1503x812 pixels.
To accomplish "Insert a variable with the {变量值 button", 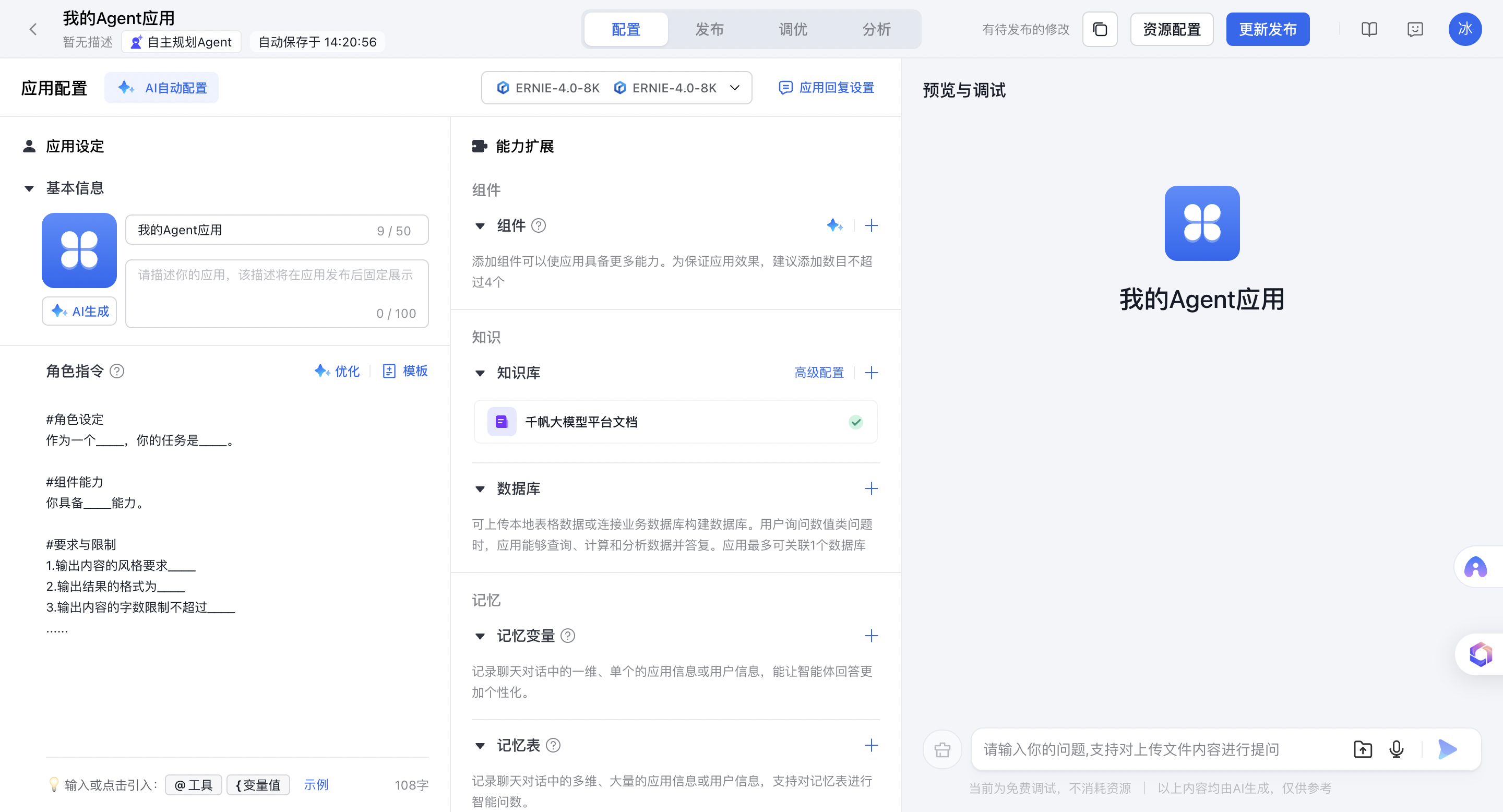I will pos(258,784).
